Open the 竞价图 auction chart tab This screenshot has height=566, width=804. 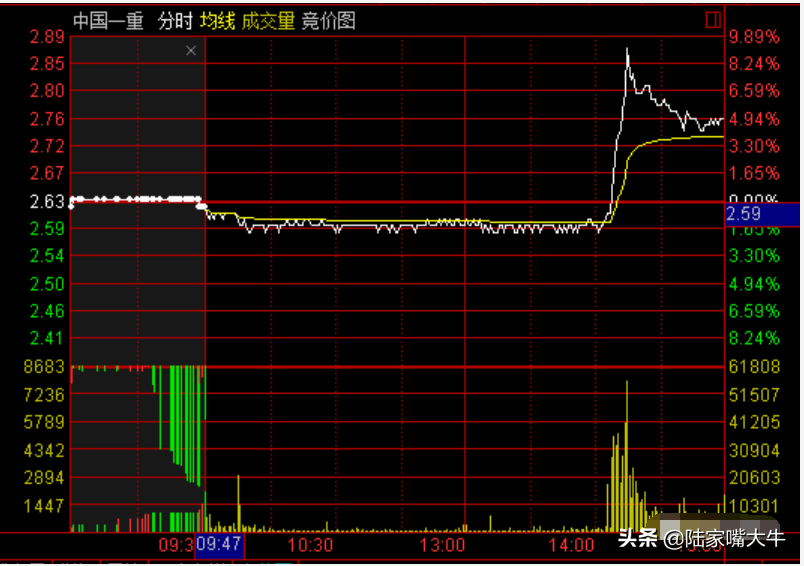pyautogui.click(x=328, y=21)
